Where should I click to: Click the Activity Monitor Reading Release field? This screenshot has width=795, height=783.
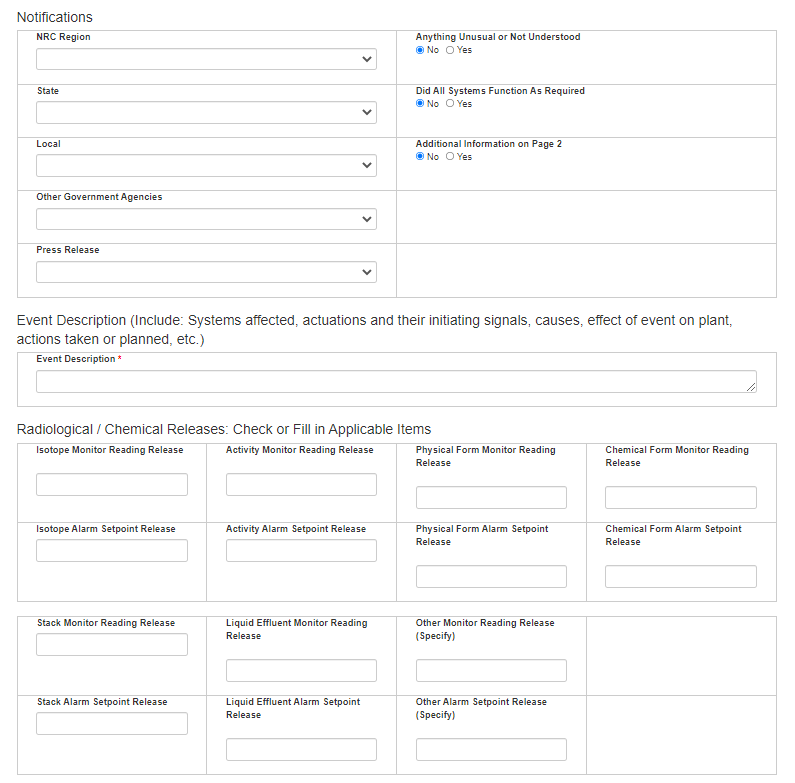[x=301, y=484]
